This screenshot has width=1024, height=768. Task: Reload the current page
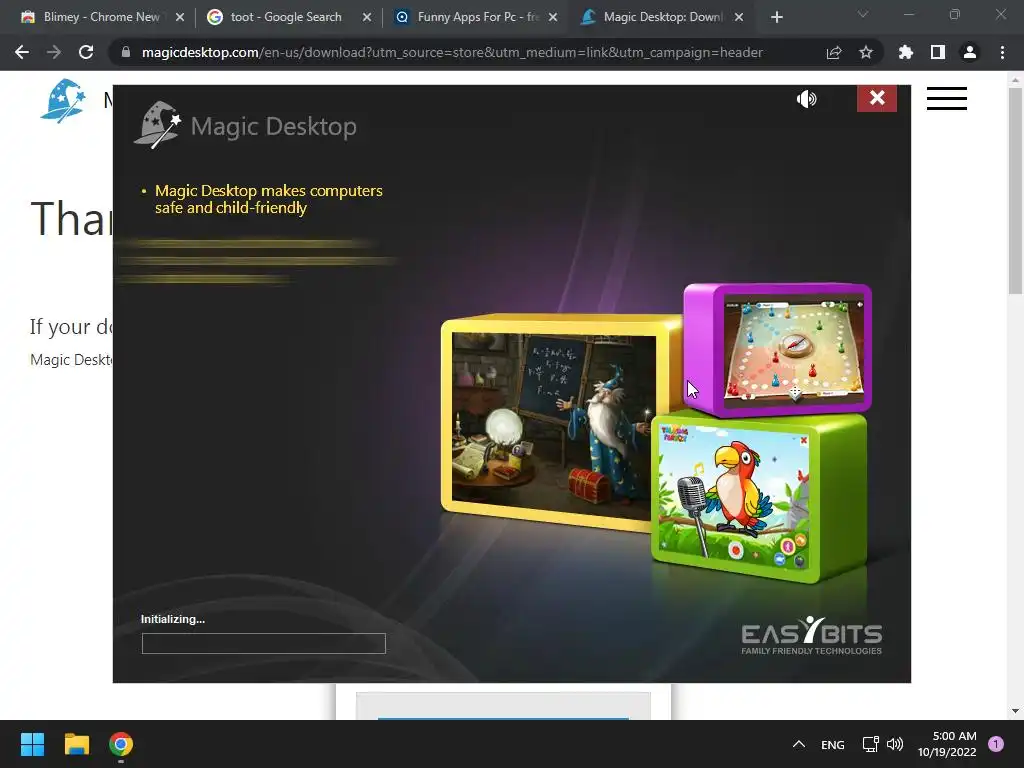coord(86,52)
